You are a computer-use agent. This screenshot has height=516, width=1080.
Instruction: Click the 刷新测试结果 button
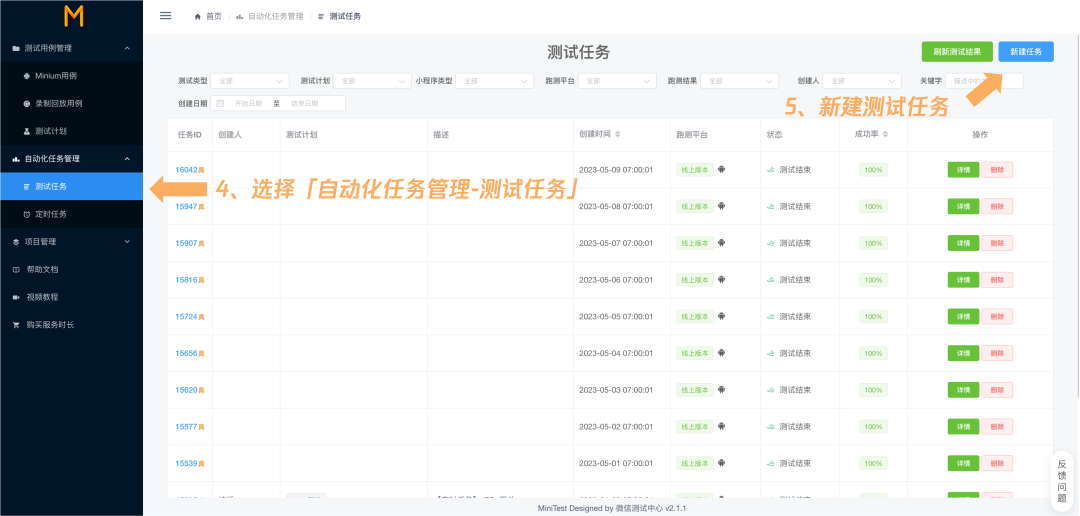[957, 52]
